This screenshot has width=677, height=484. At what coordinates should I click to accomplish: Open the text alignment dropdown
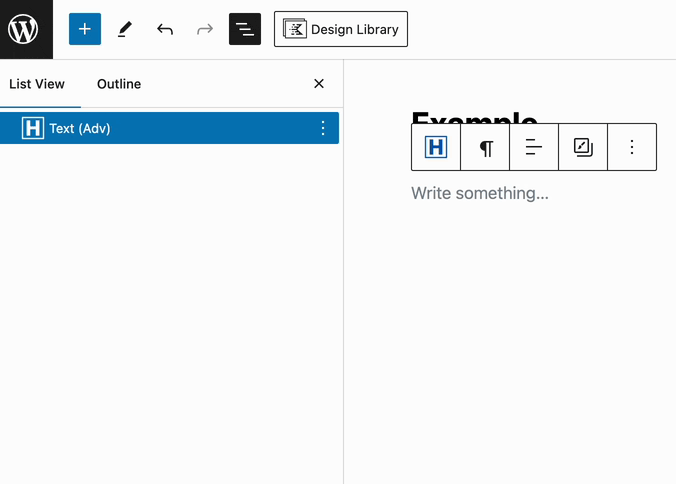click(534, 147)
